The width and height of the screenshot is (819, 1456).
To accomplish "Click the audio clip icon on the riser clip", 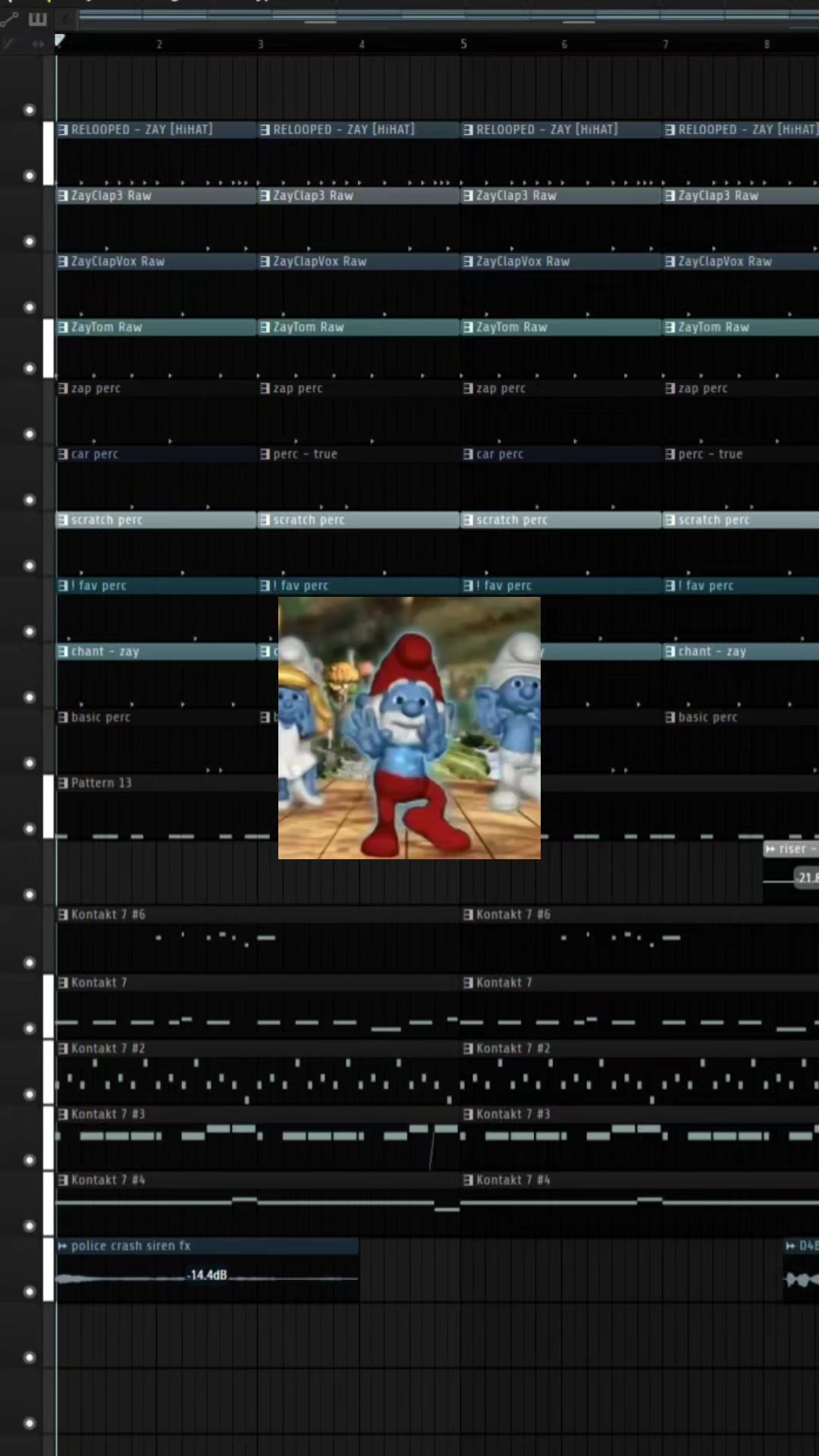I will [x=770, y=849].
